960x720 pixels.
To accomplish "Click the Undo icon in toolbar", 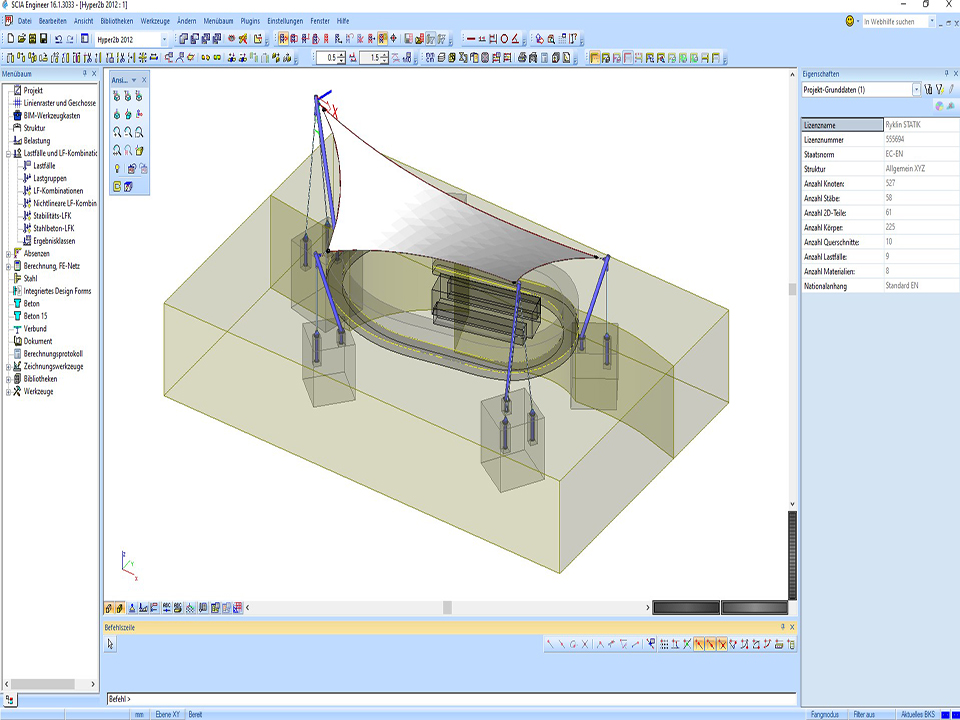I will (x=58, y=38).
